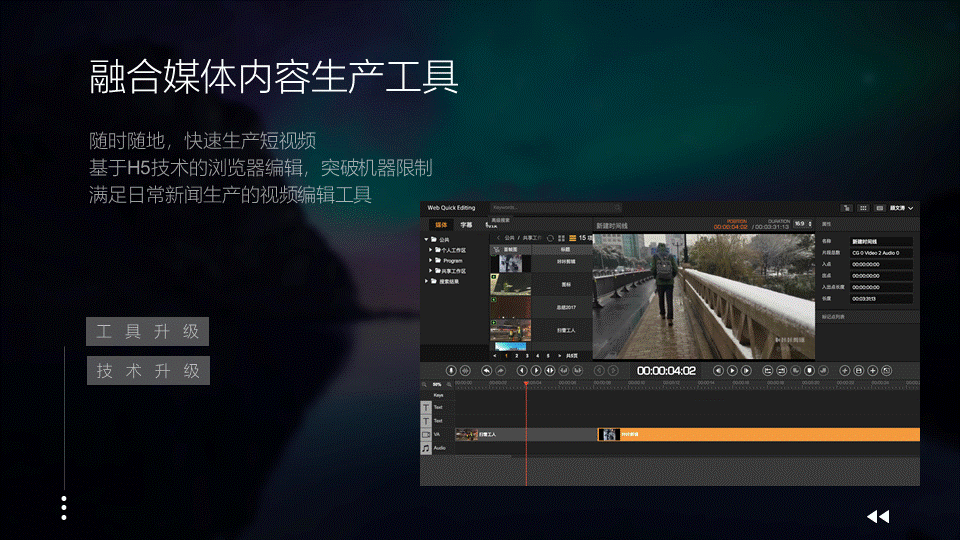Go back using the breadcrumb left arrow

point(498,238)
